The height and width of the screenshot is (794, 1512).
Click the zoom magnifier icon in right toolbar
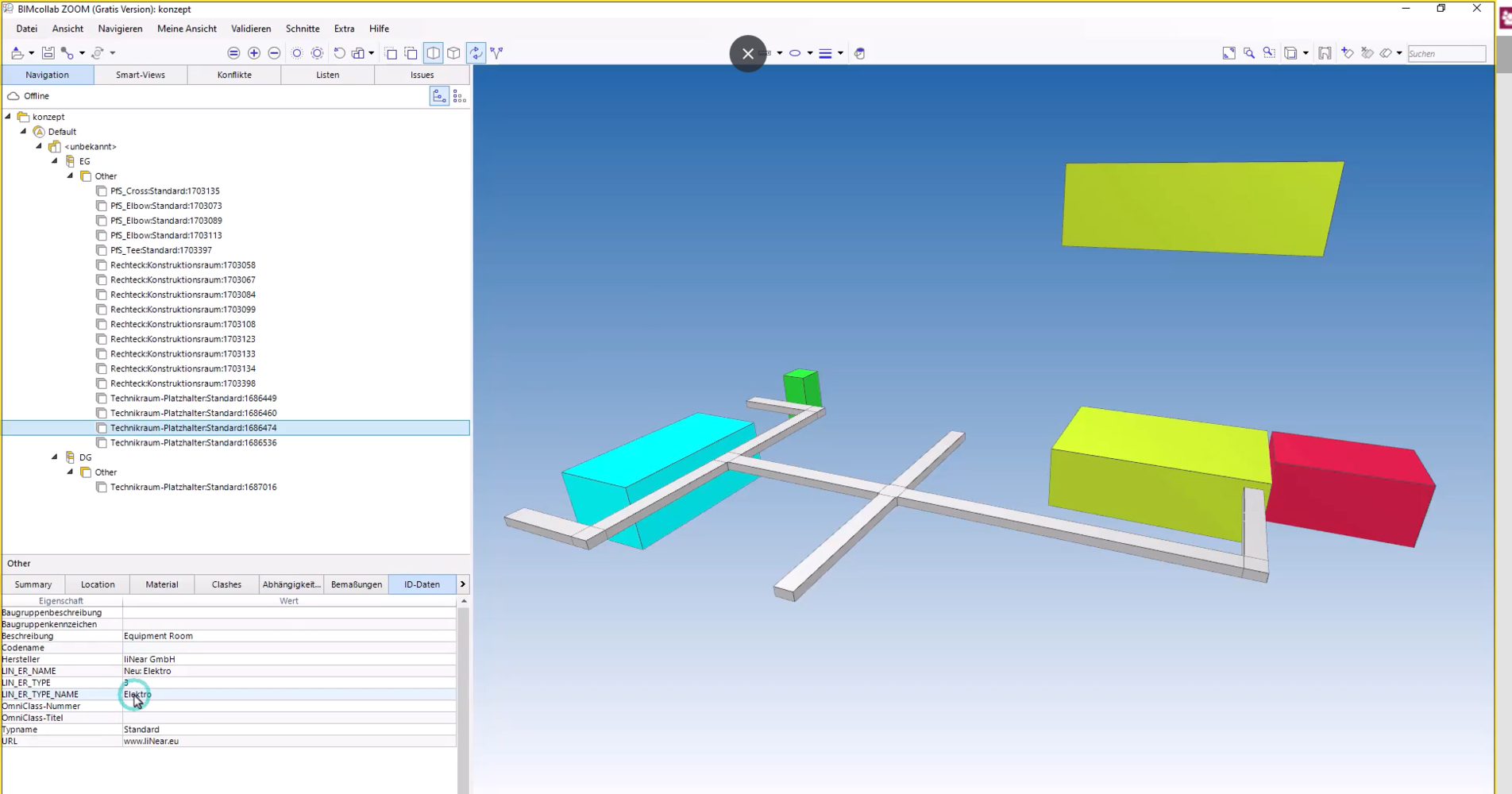tap(1249, 53)
